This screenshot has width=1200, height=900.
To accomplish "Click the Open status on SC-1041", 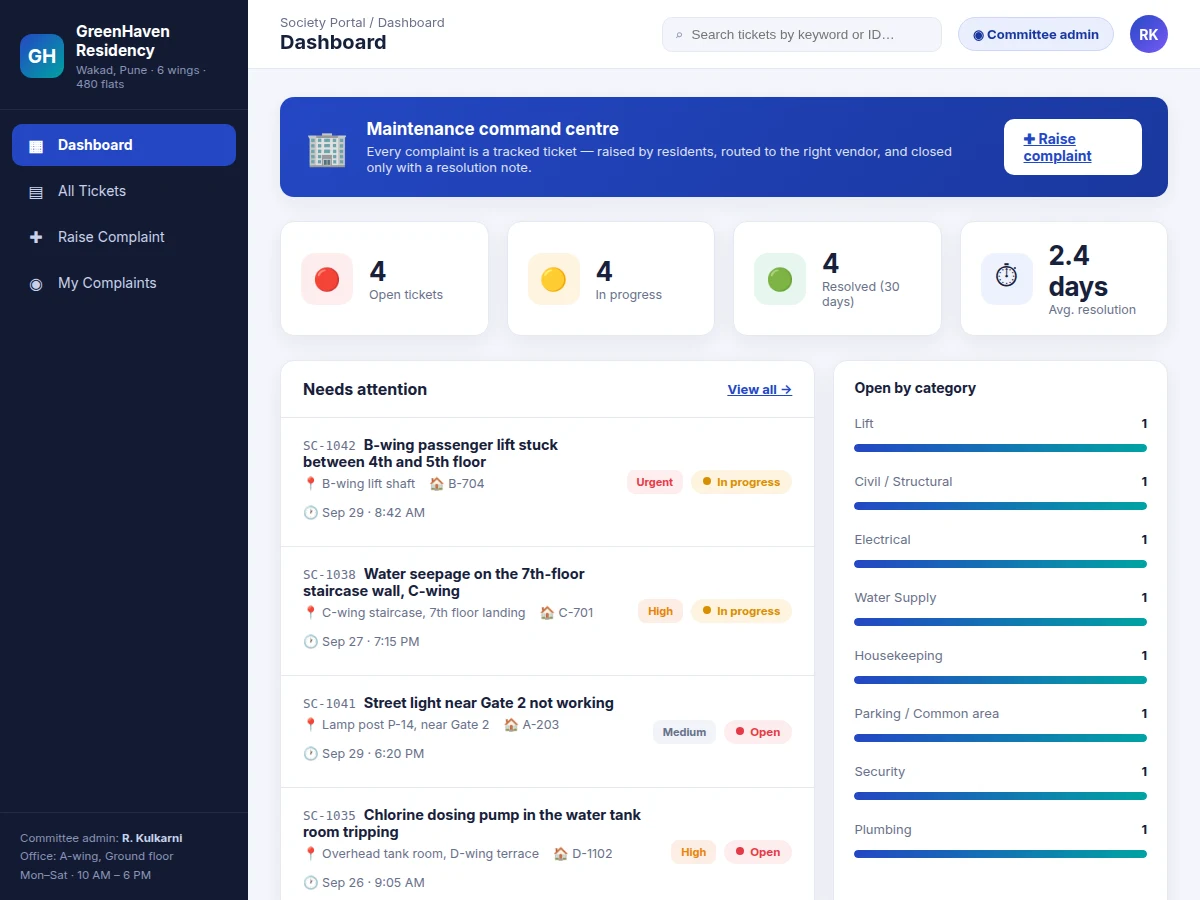I will click(x=758, y=732).
